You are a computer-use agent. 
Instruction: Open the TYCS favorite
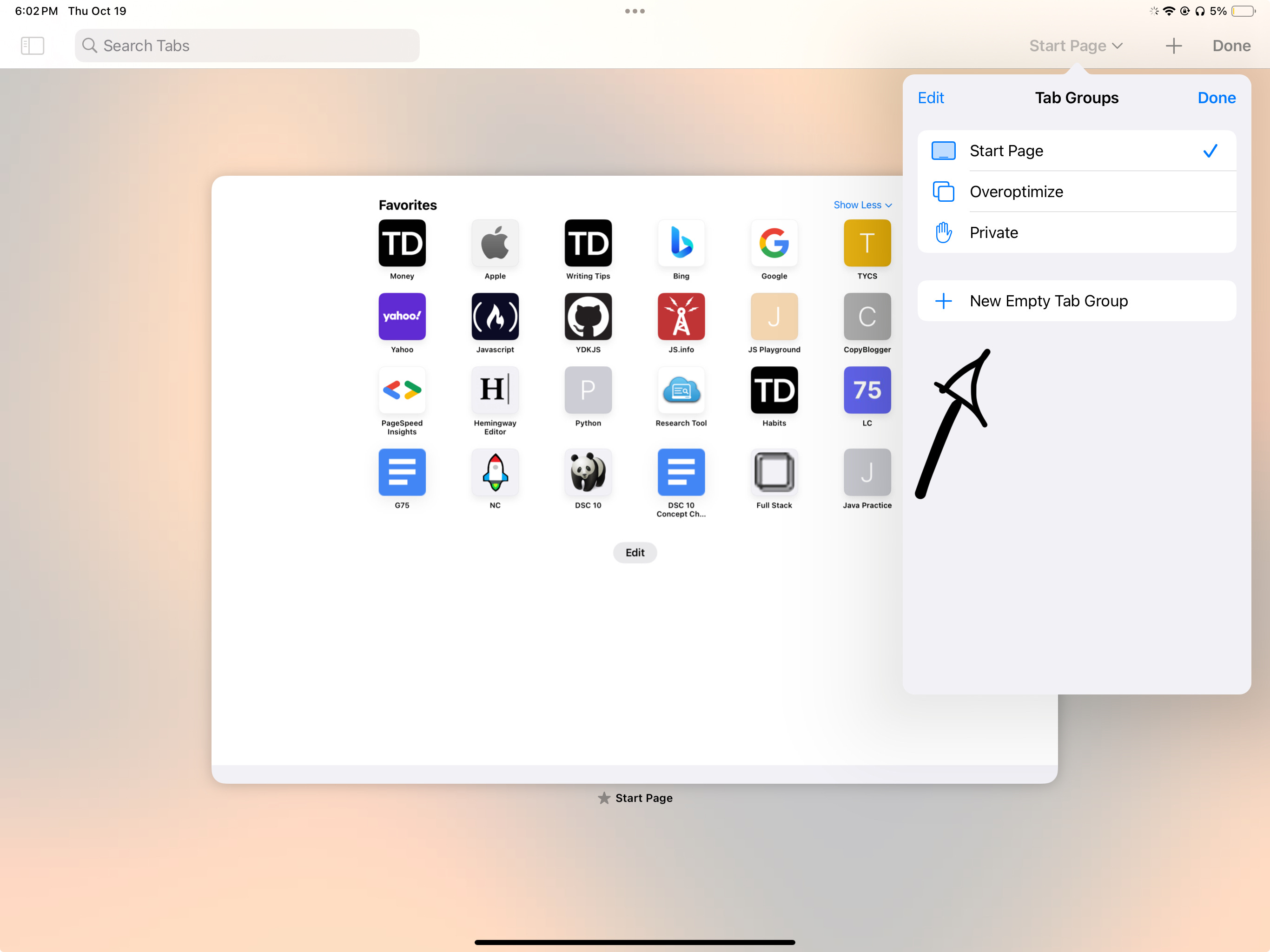pos(867,243)
